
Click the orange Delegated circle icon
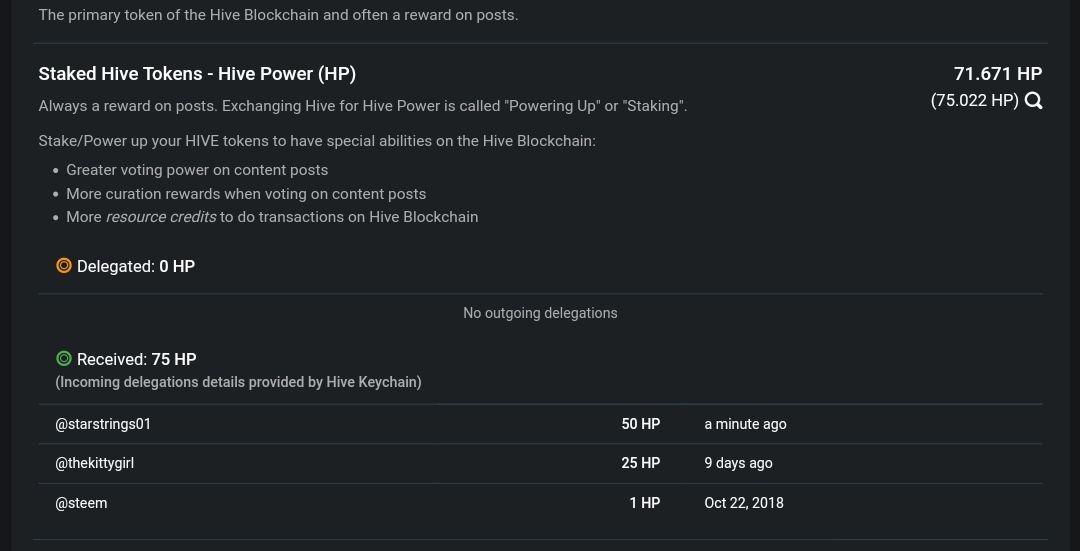64,265
